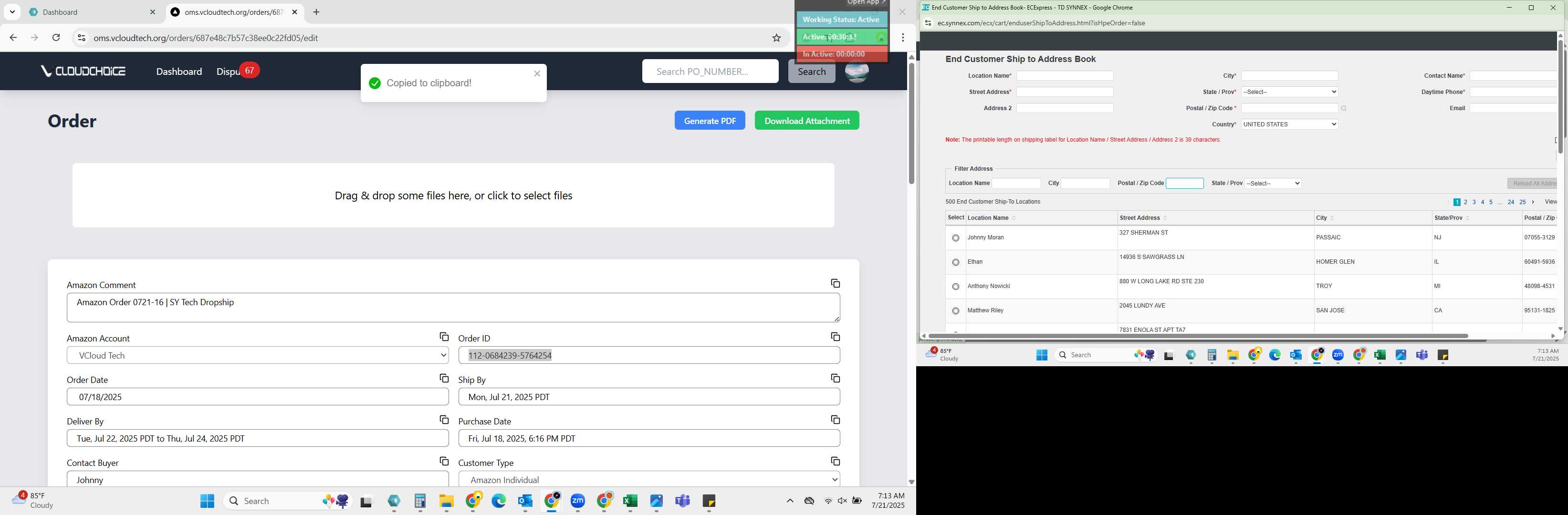Open Outlook from the bottom main taskbar

pos(525,501)
